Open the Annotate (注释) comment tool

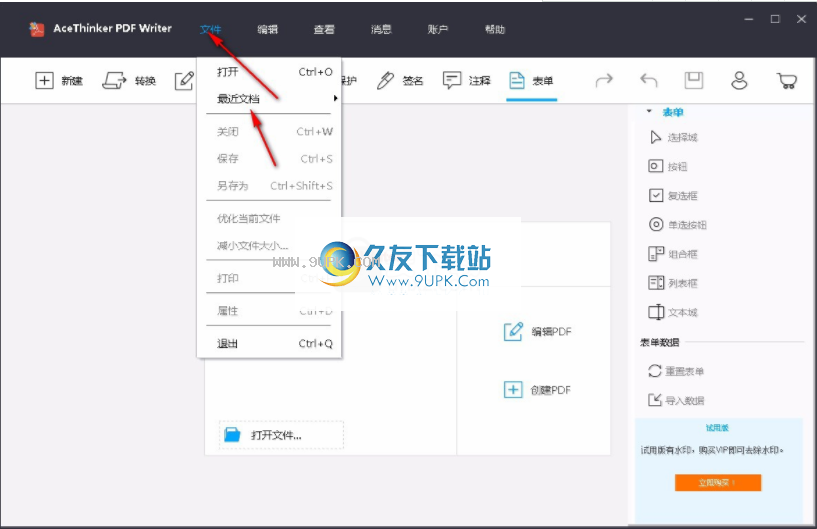[x=466, y=81]
